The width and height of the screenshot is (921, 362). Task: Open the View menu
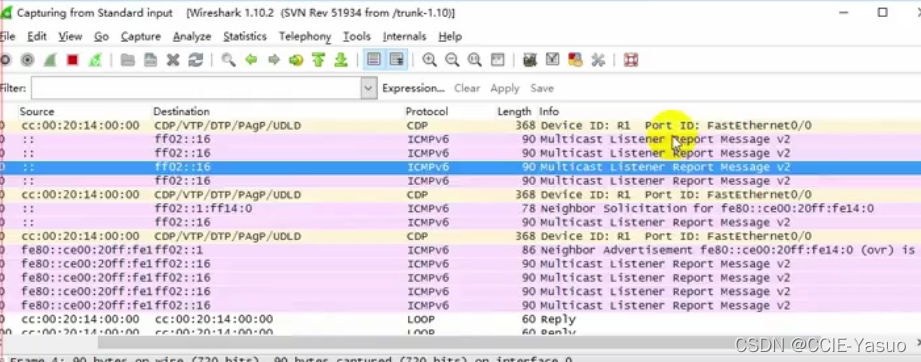(70, 36)
